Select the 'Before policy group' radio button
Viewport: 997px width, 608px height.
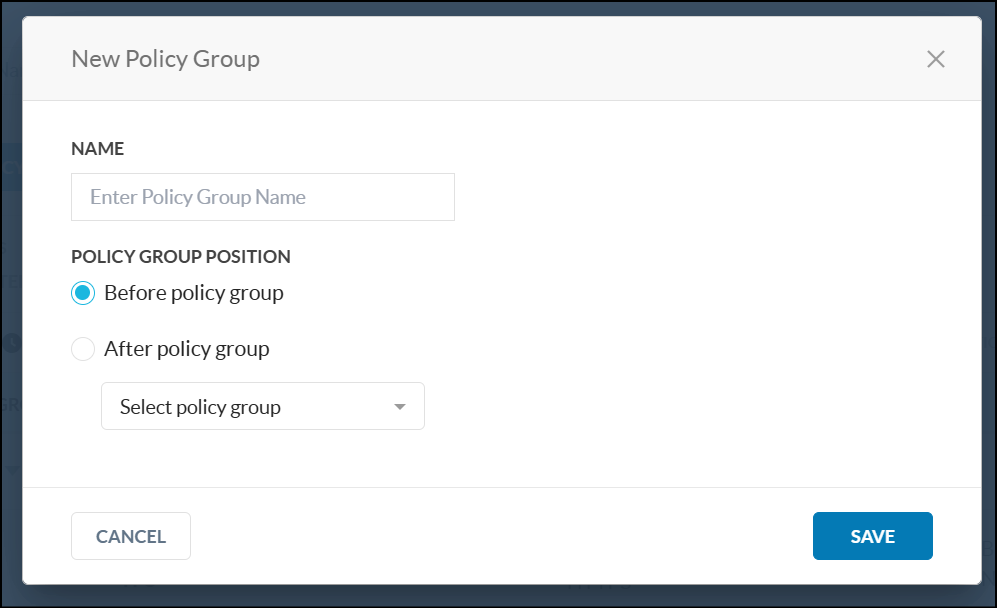pos(83,293)
